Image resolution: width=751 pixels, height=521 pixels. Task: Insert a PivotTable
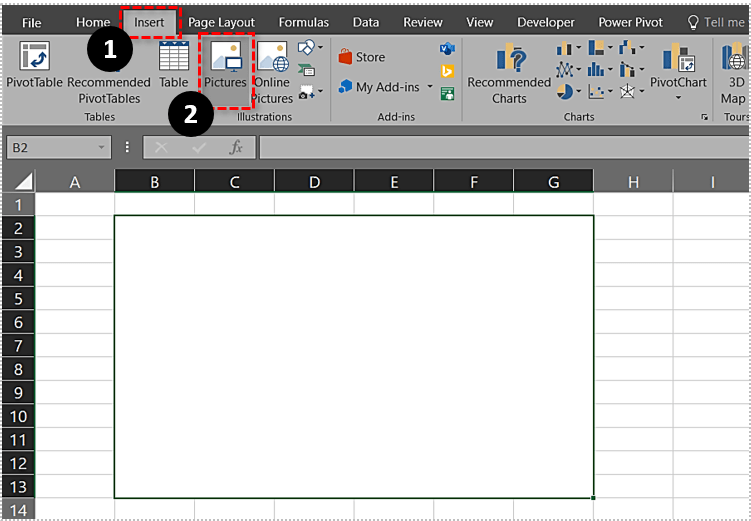pos(35,70)
